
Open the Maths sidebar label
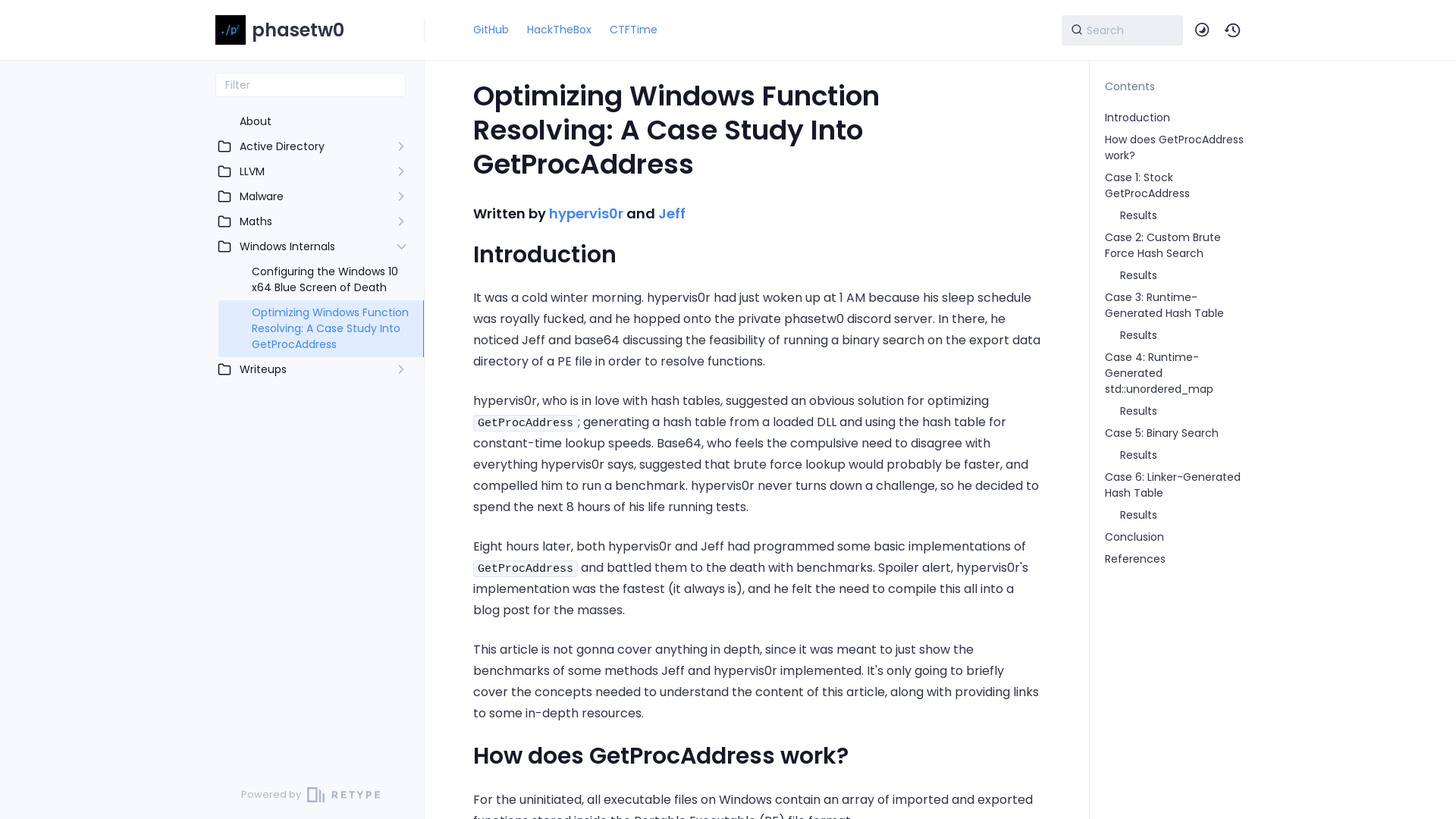(x=256, y=221)
